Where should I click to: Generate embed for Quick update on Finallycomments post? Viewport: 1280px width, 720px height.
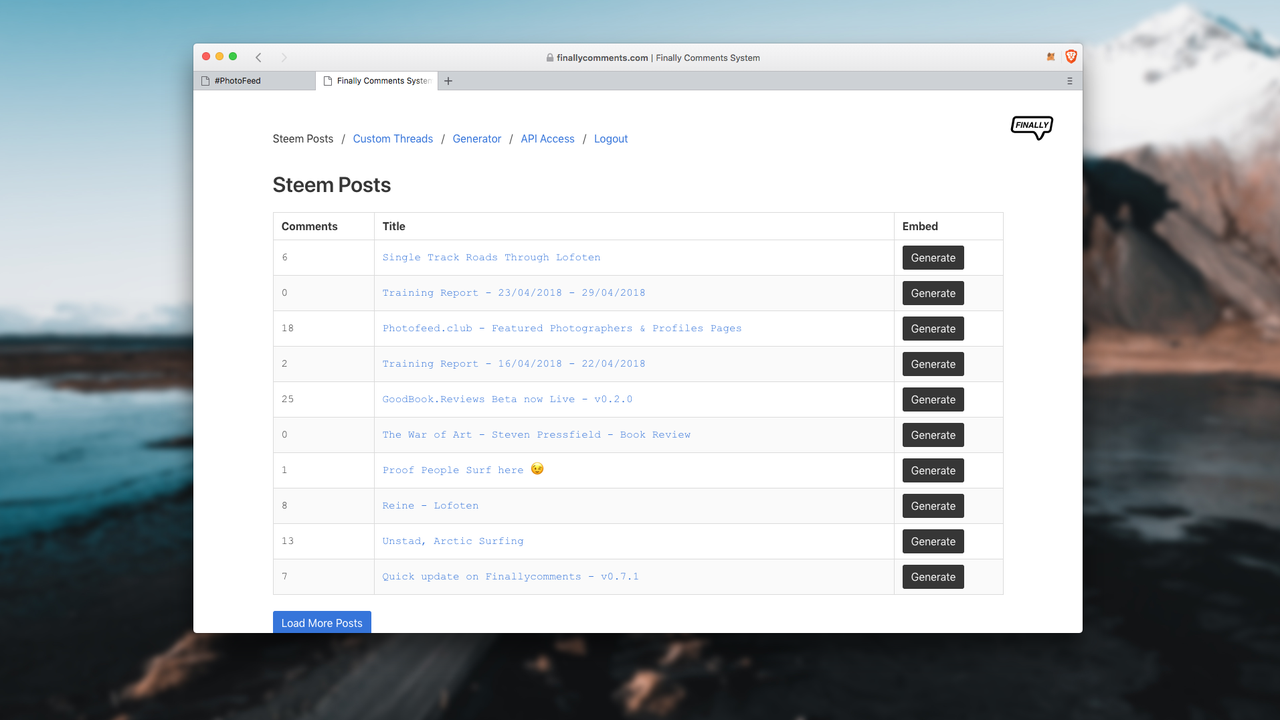point(933,577)
